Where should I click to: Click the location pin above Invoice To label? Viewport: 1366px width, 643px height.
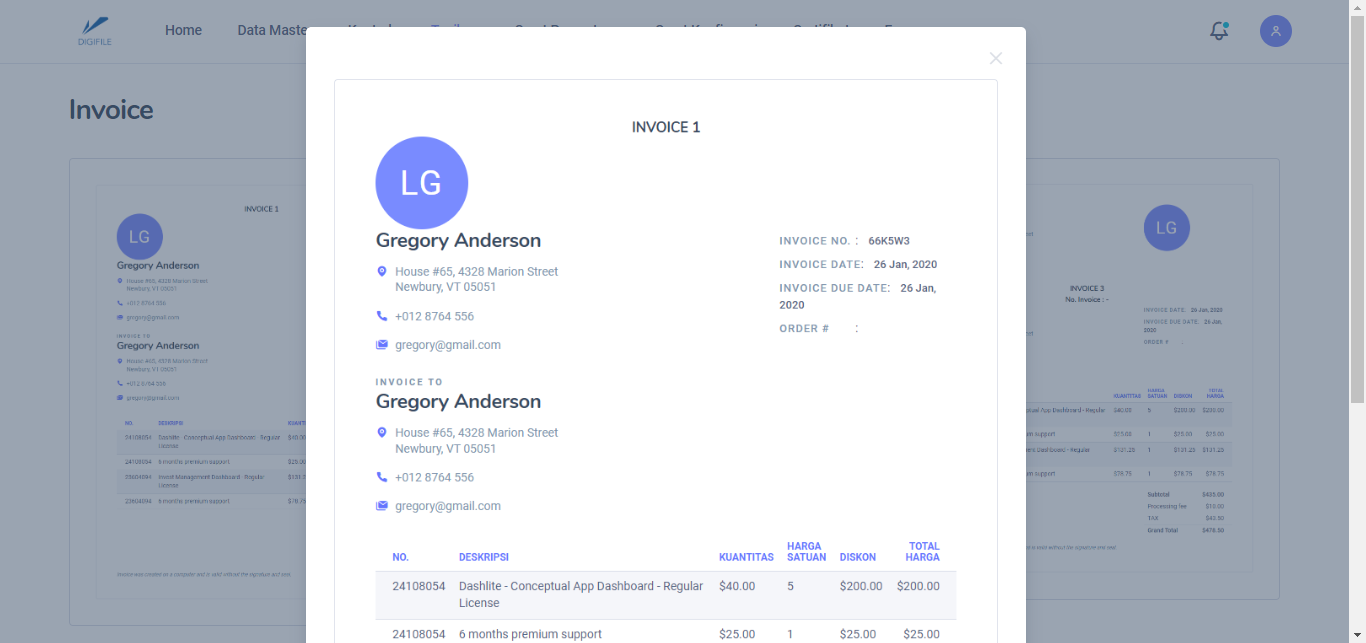[x=382, y=272]
